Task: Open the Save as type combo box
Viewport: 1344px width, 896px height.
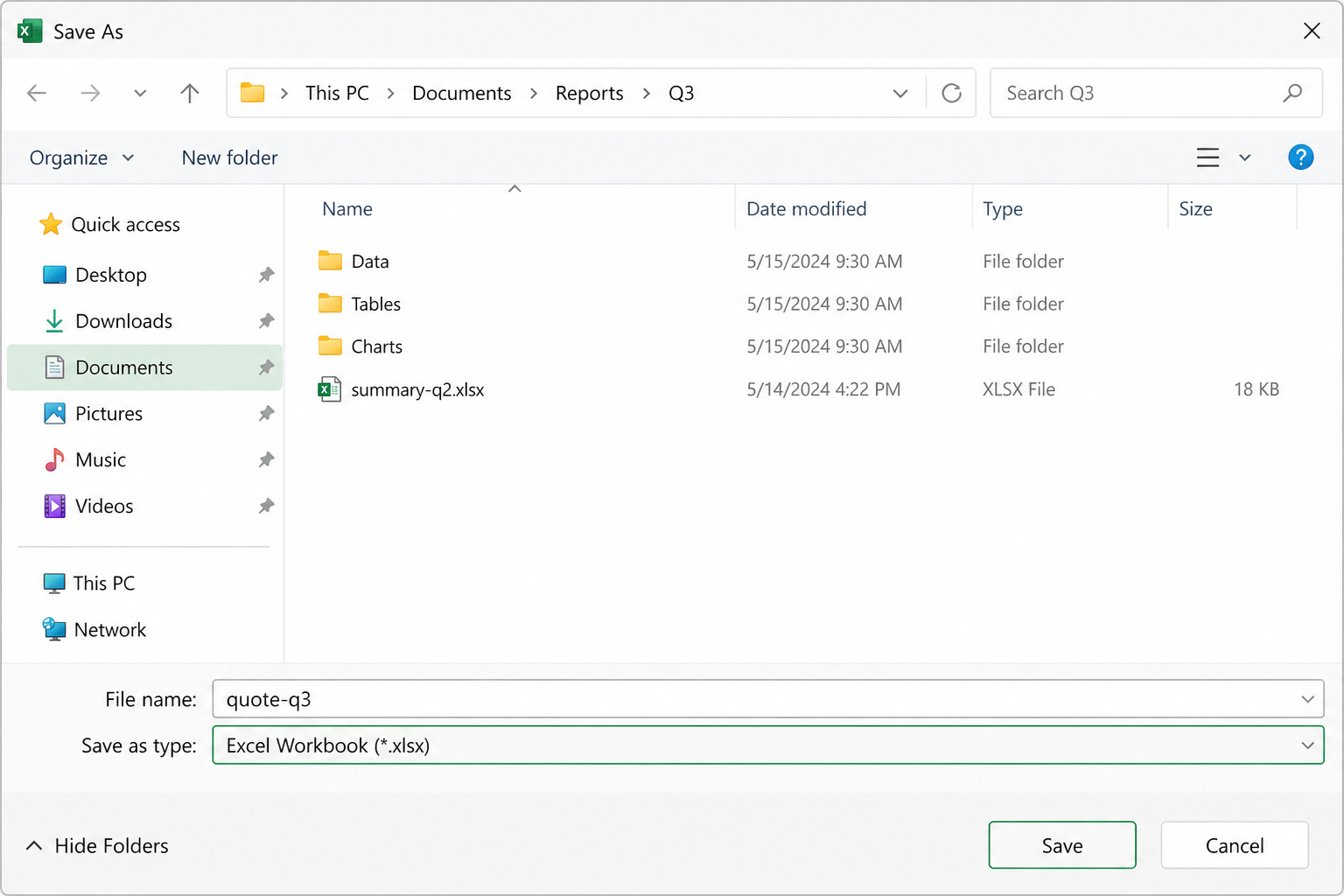Action: tap(768, 745)
